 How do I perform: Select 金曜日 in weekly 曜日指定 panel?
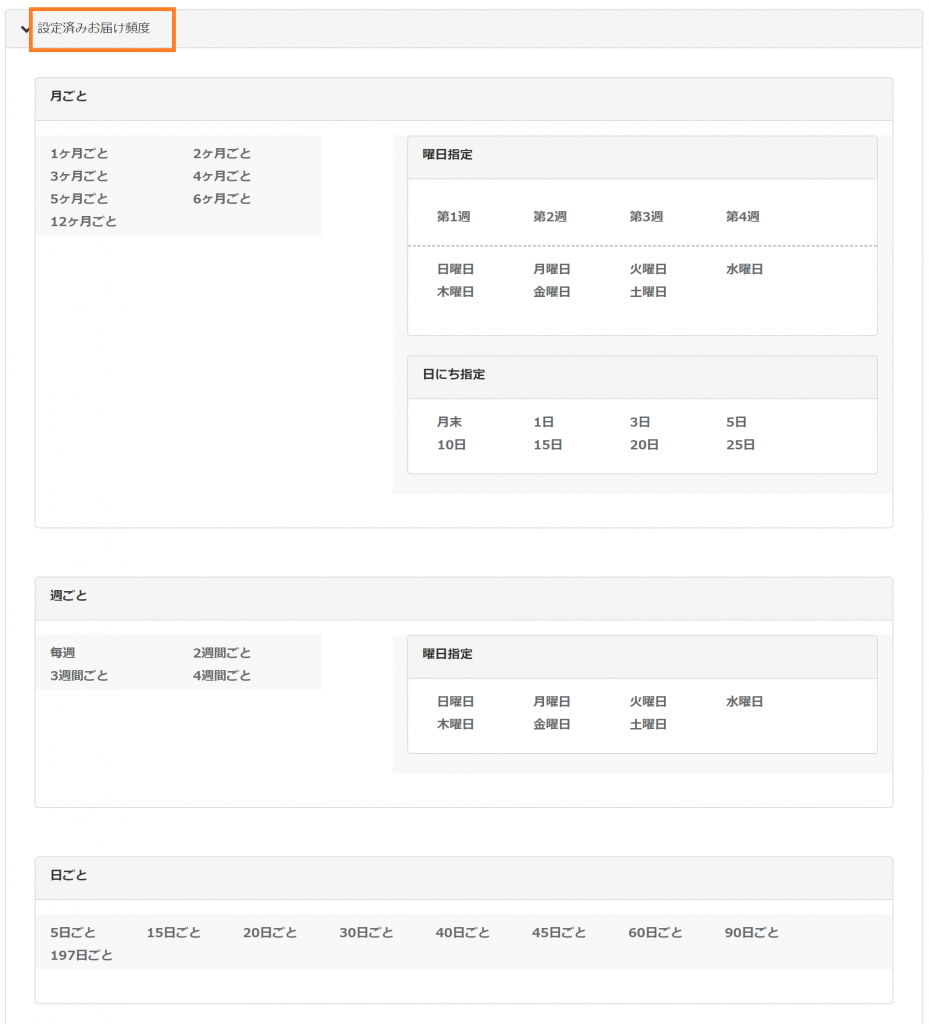[x=551, y=724]
